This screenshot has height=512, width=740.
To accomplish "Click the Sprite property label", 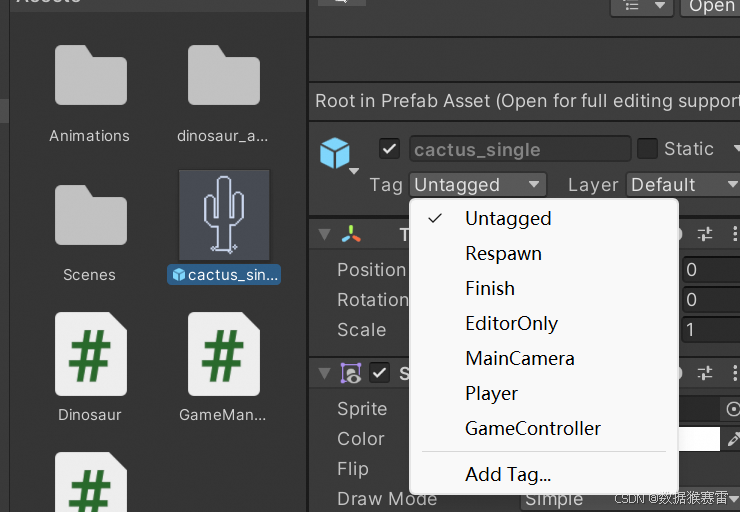I will (x=362, y=409).
